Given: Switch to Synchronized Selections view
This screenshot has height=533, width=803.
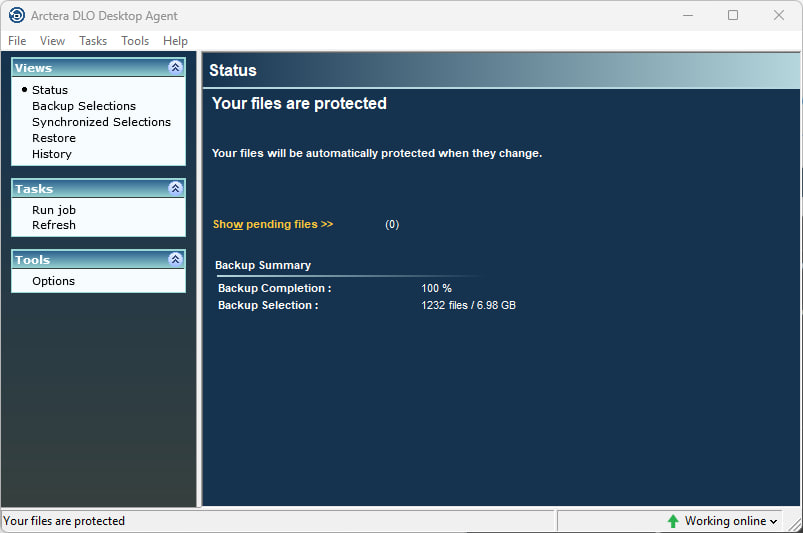Looking at the screenshot, I should [101, 122].
